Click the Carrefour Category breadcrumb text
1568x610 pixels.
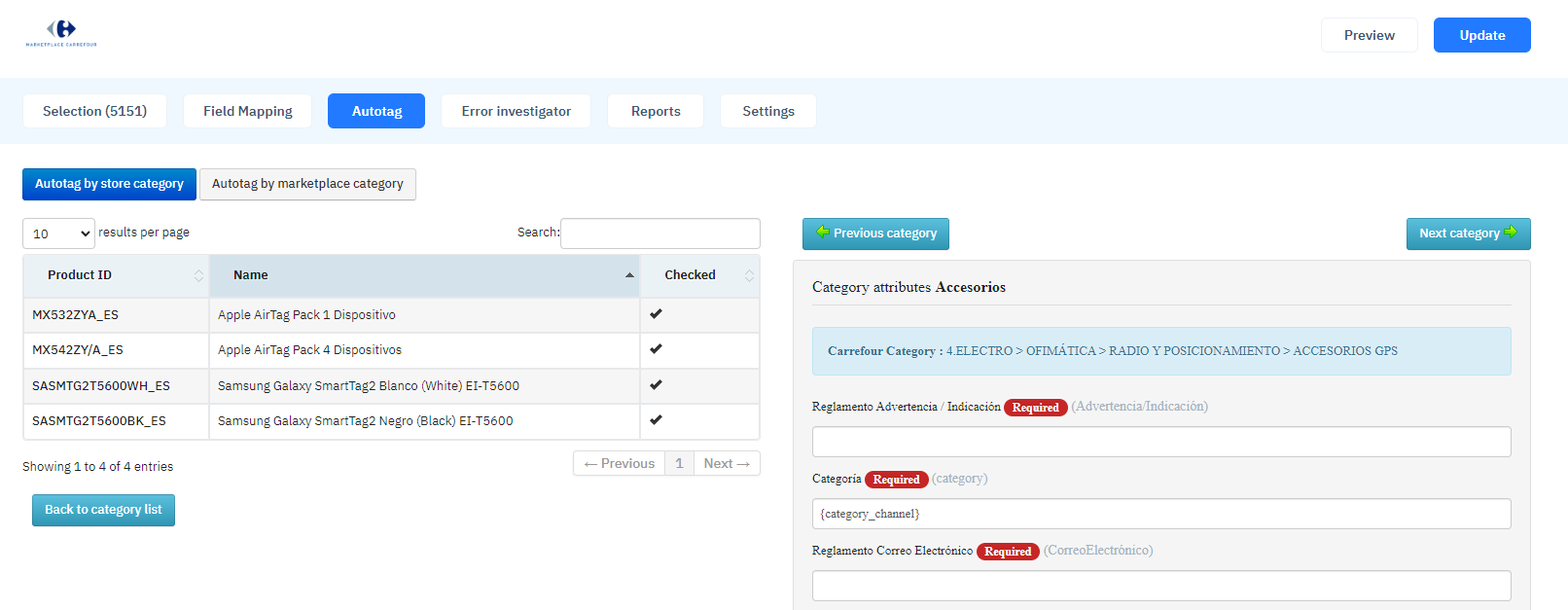pyautogui.click(x=1113, y=351)
